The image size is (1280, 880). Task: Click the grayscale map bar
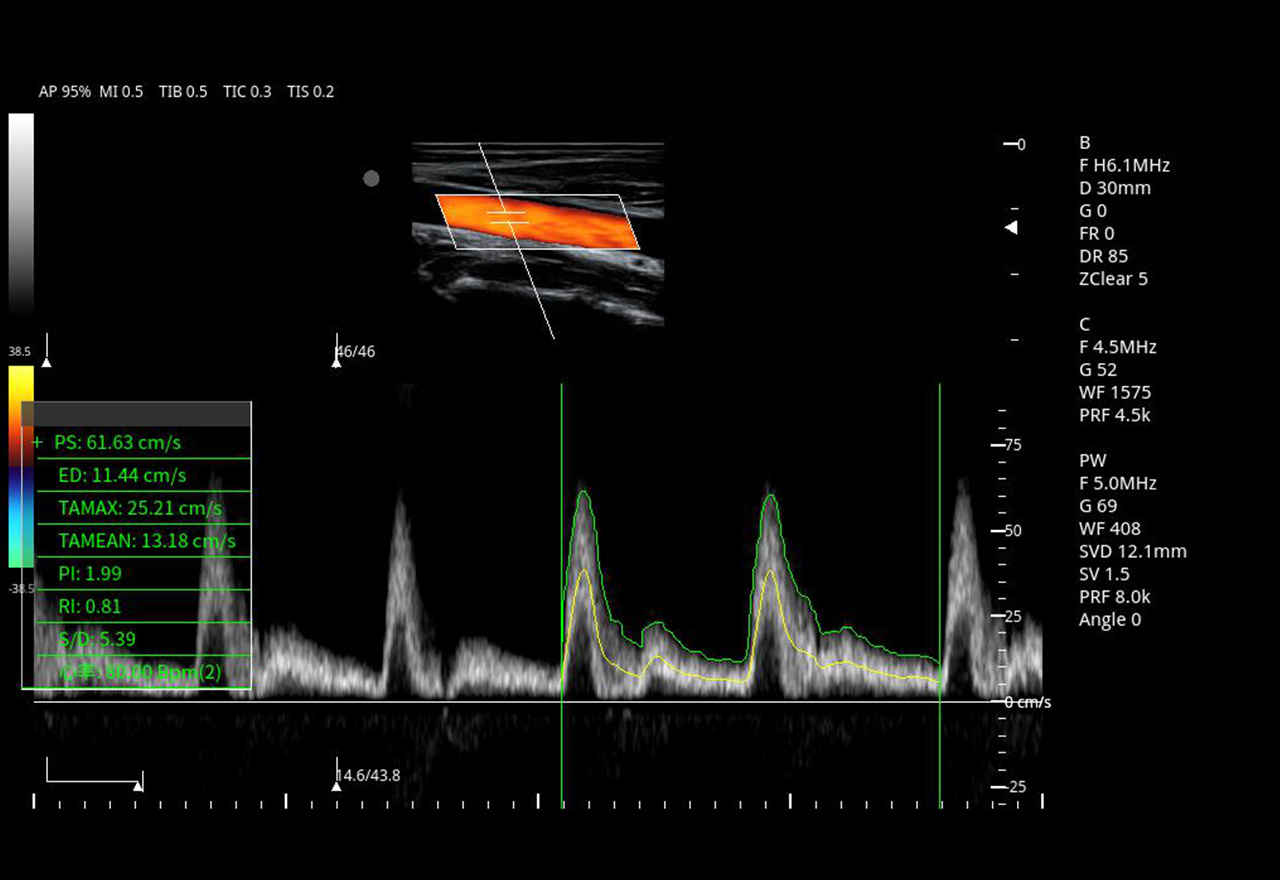click(x=21, y=213)
